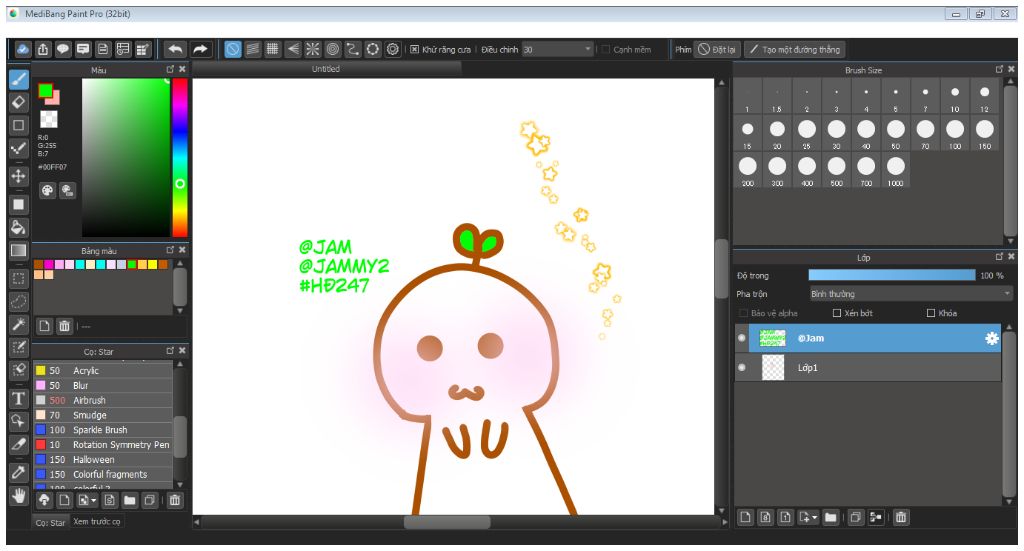Toggle Khóa checkbox

point(931,313)
